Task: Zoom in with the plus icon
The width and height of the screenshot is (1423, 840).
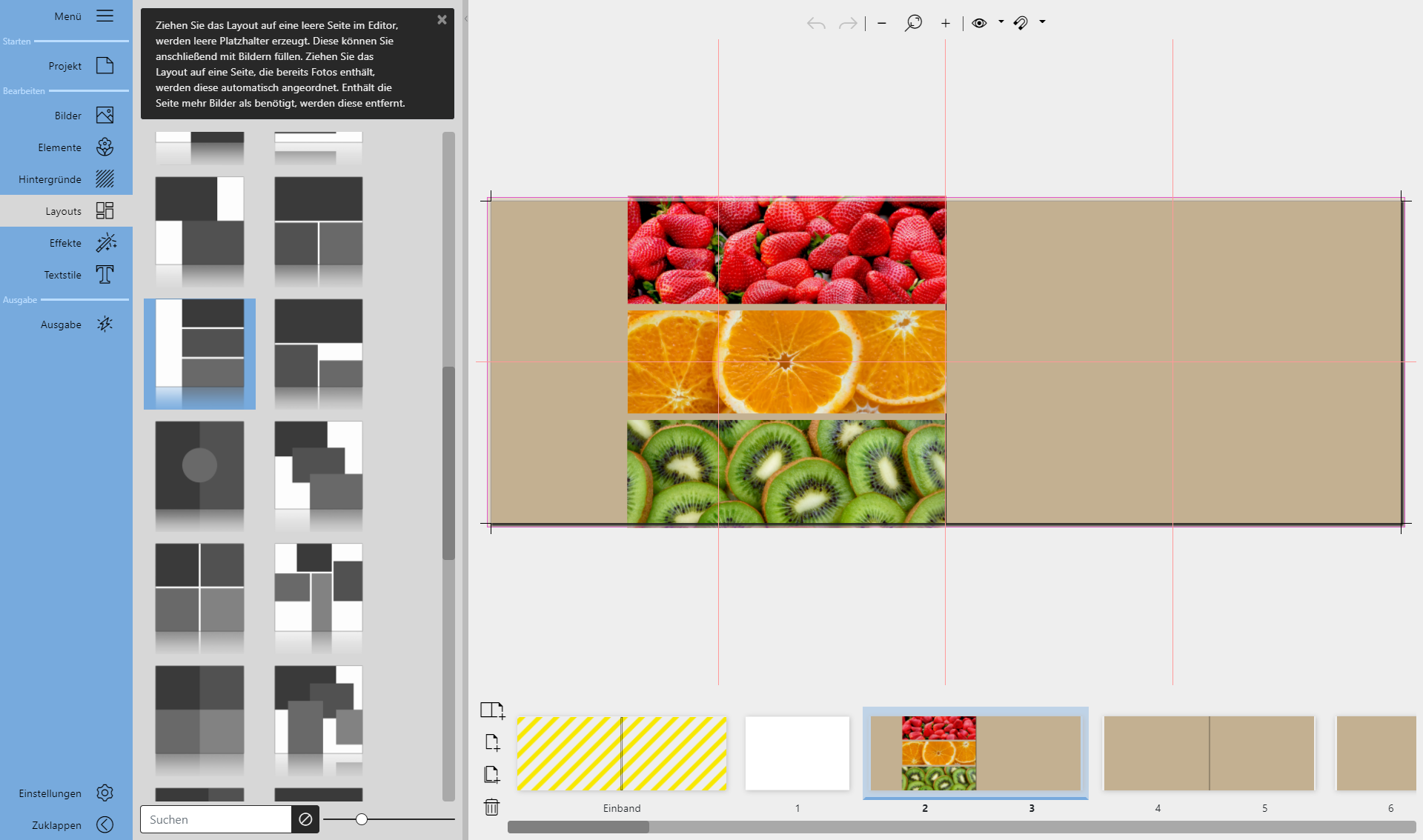Action: point(945,23)
